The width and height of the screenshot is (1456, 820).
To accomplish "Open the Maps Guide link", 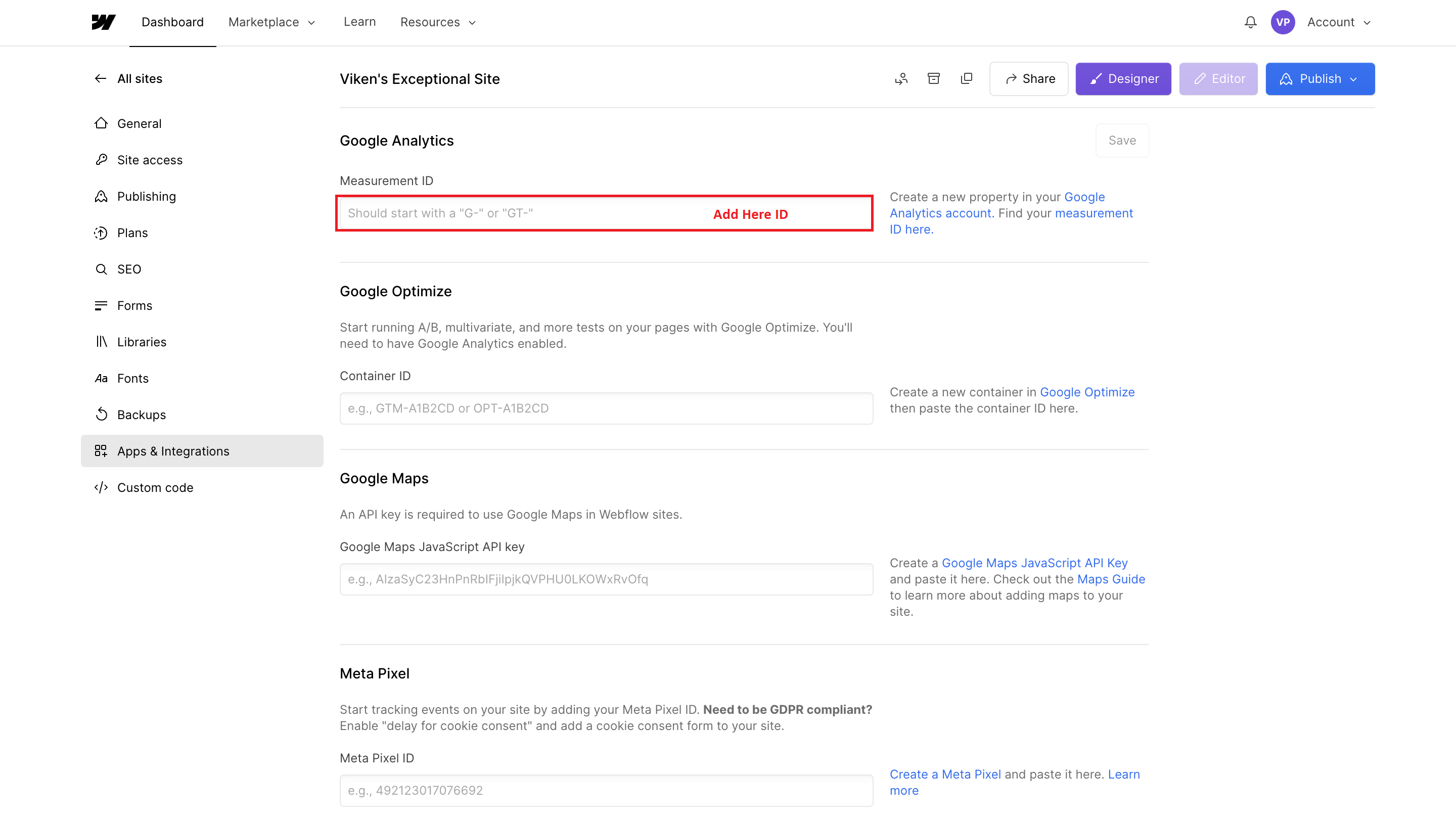I will pyautogui.click(x=1111, y=579).
